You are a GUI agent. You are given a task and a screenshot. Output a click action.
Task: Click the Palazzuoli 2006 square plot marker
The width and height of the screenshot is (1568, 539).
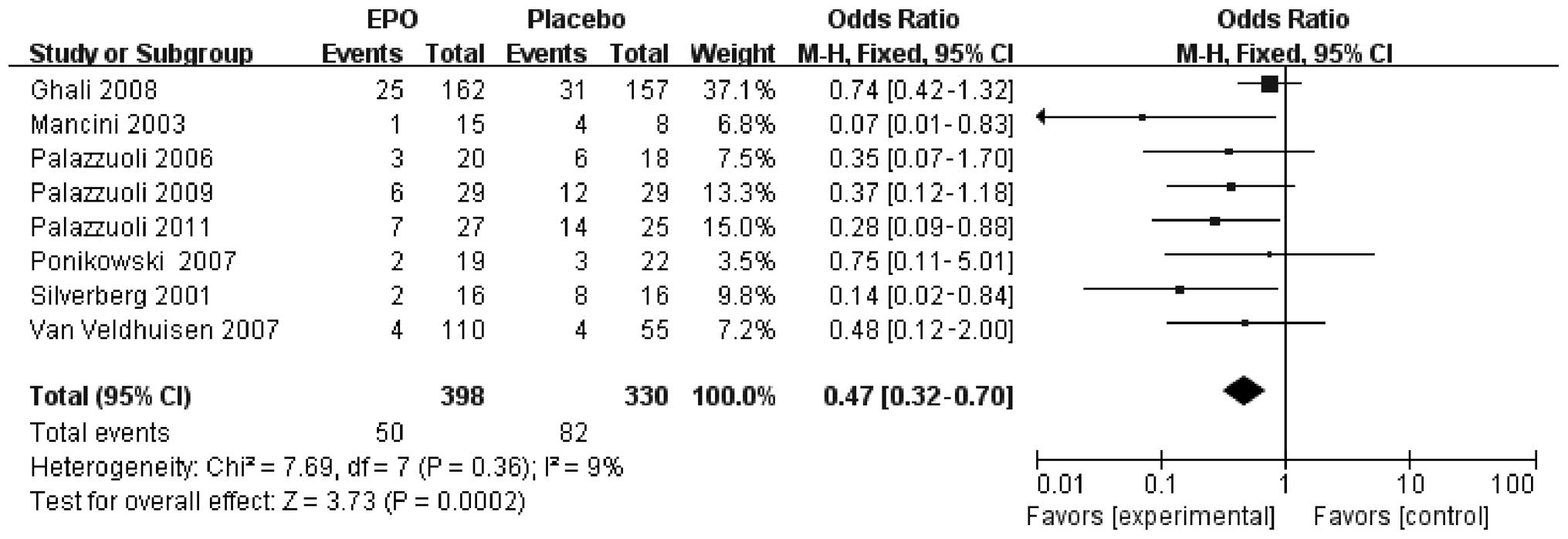tap(1228, 151)
